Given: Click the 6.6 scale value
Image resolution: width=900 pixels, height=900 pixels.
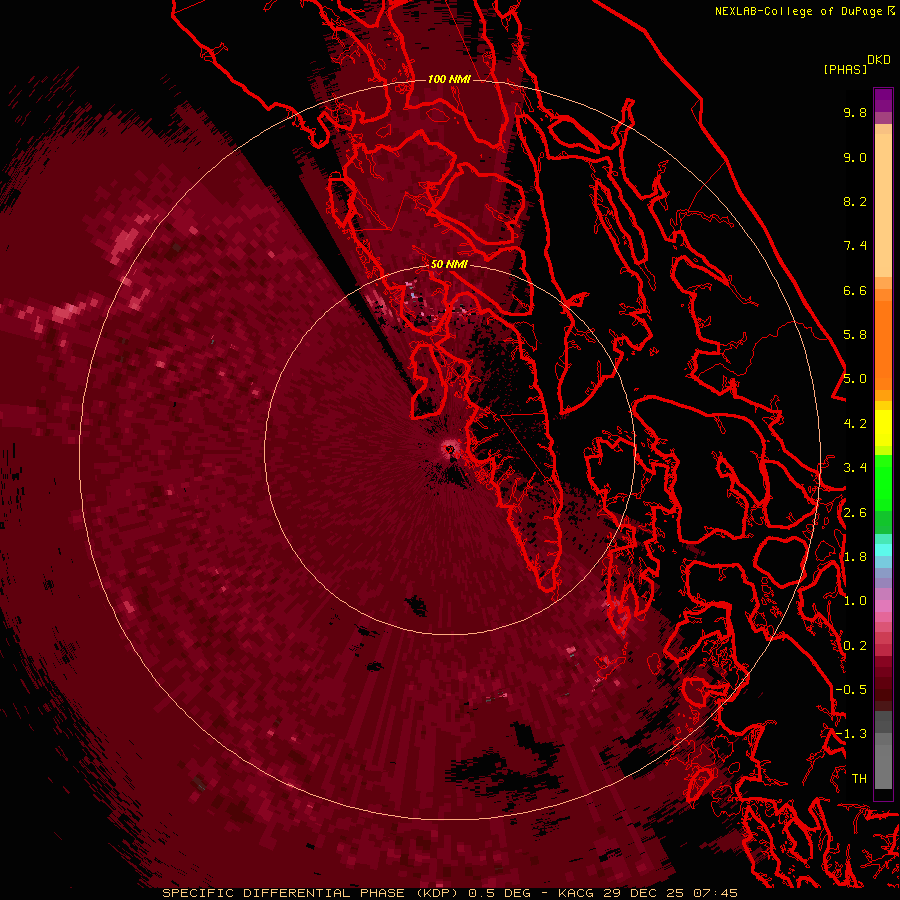Looking at the screenshot, I should coord(855,290).
